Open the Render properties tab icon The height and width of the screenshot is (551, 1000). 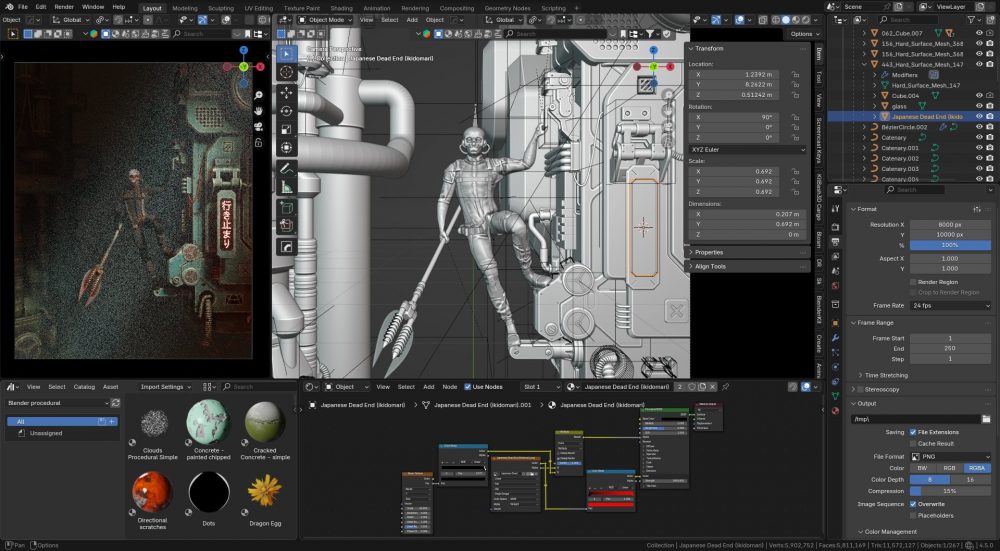[835, 226]
